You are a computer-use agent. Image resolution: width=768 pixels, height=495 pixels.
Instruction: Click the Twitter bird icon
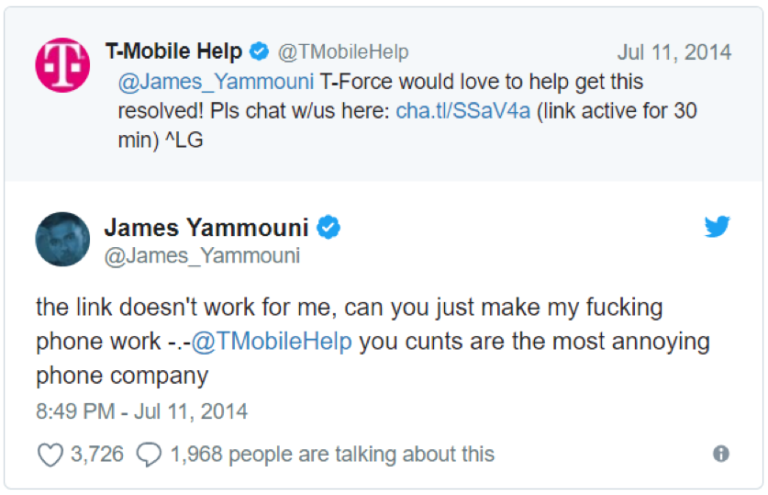point(716,227)
